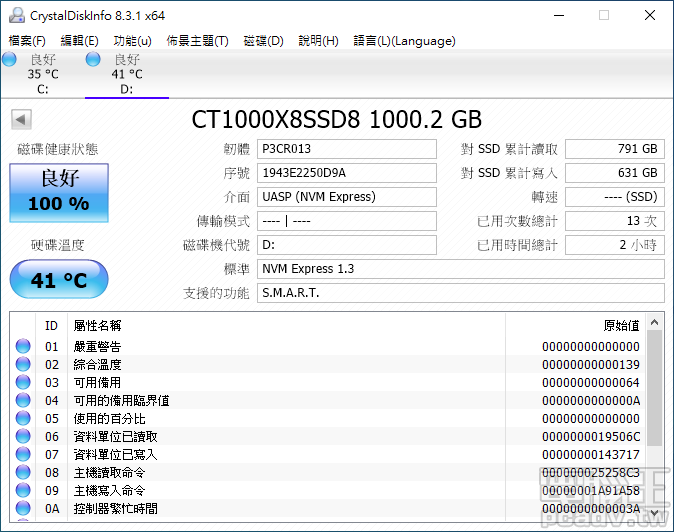Click the status orb for attribute 04 可用的備用臨界值
This screenshot has height=532, width=674.
[23, 400]
